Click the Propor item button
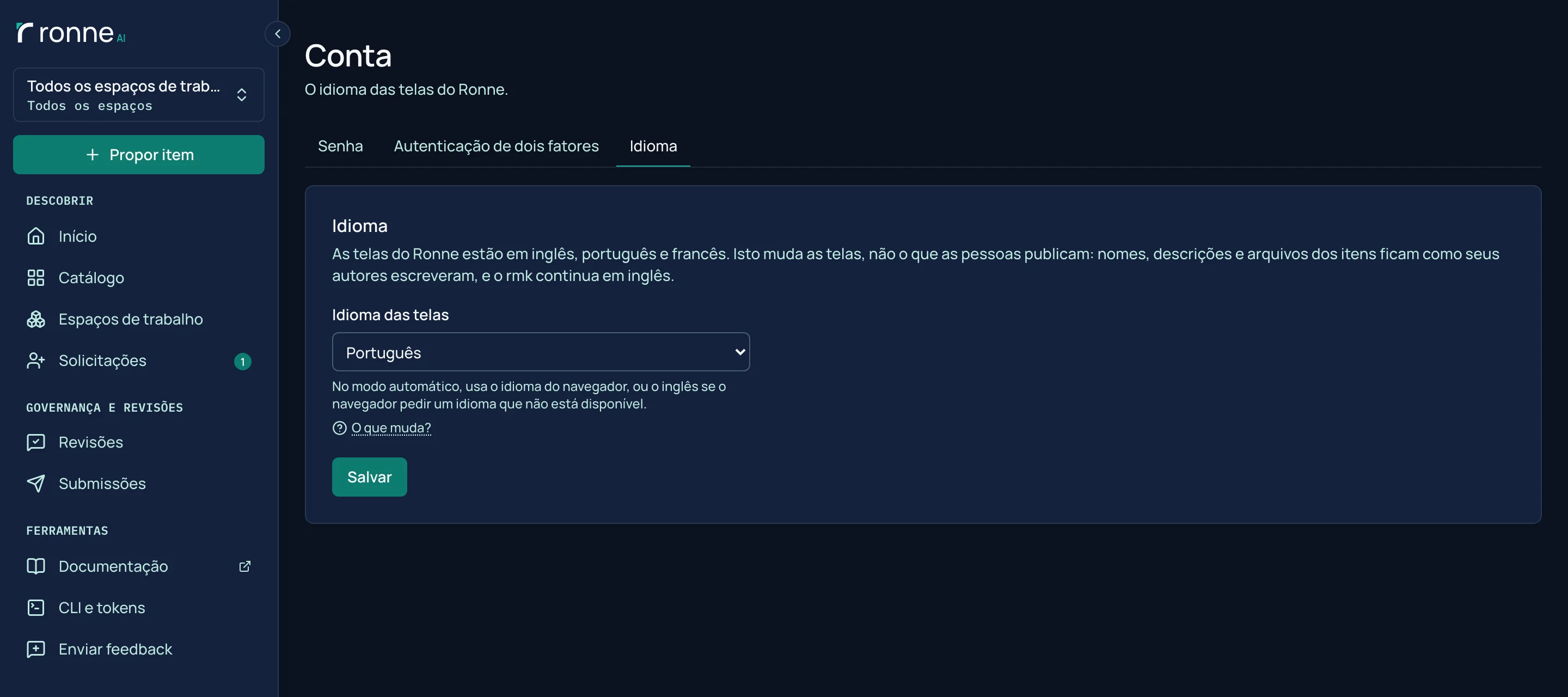The width and height of the screenshot is (1568, 697). [139, 155]
